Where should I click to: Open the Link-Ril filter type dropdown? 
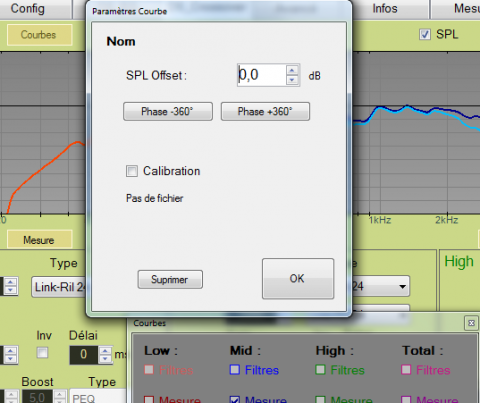59,287
